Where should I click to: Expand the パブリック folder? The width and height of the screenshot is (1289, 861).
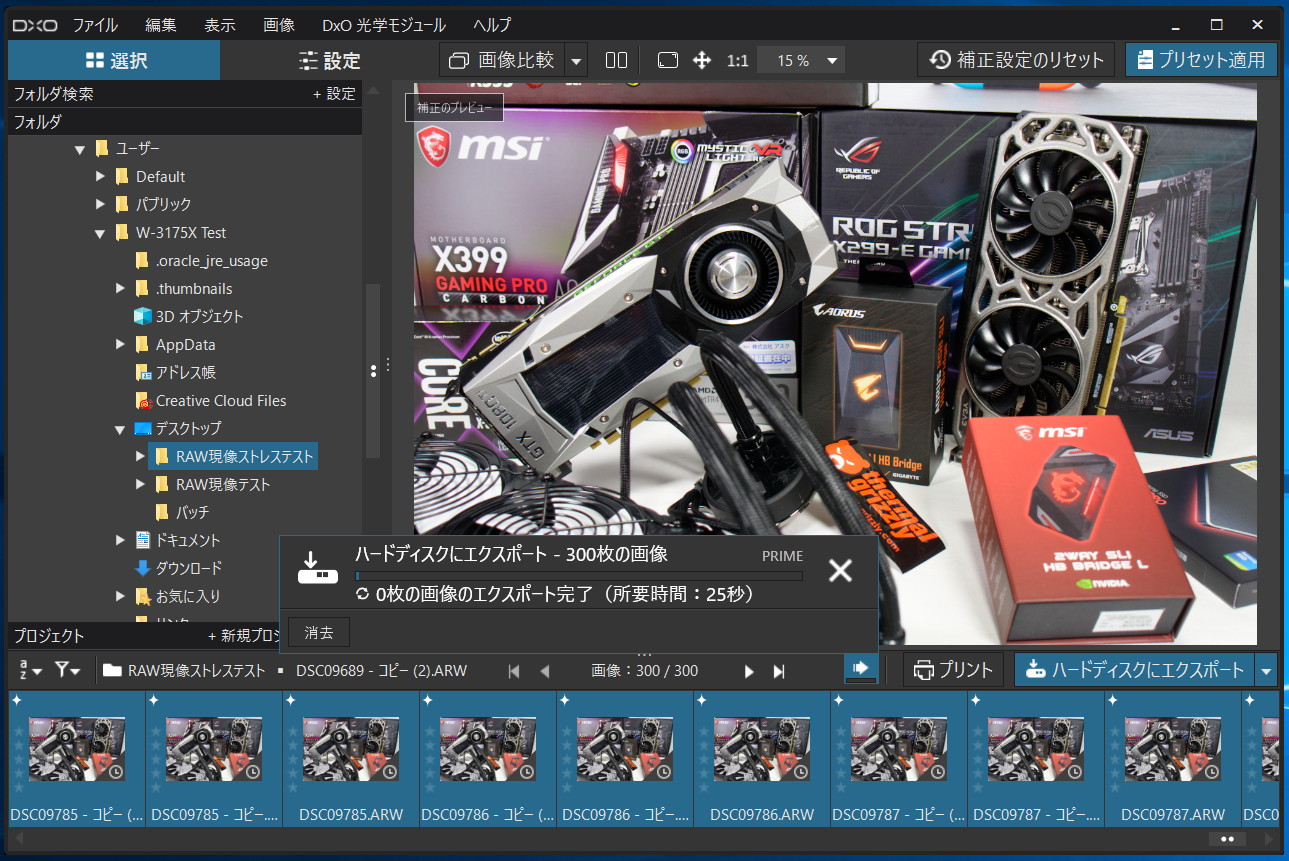[x=100, y=205]
